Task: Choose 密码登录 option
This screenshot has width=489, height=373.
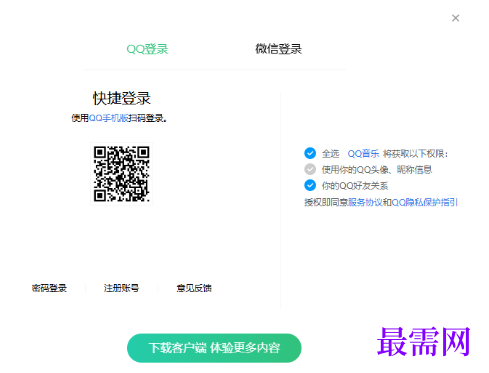Action: [49, 288]
